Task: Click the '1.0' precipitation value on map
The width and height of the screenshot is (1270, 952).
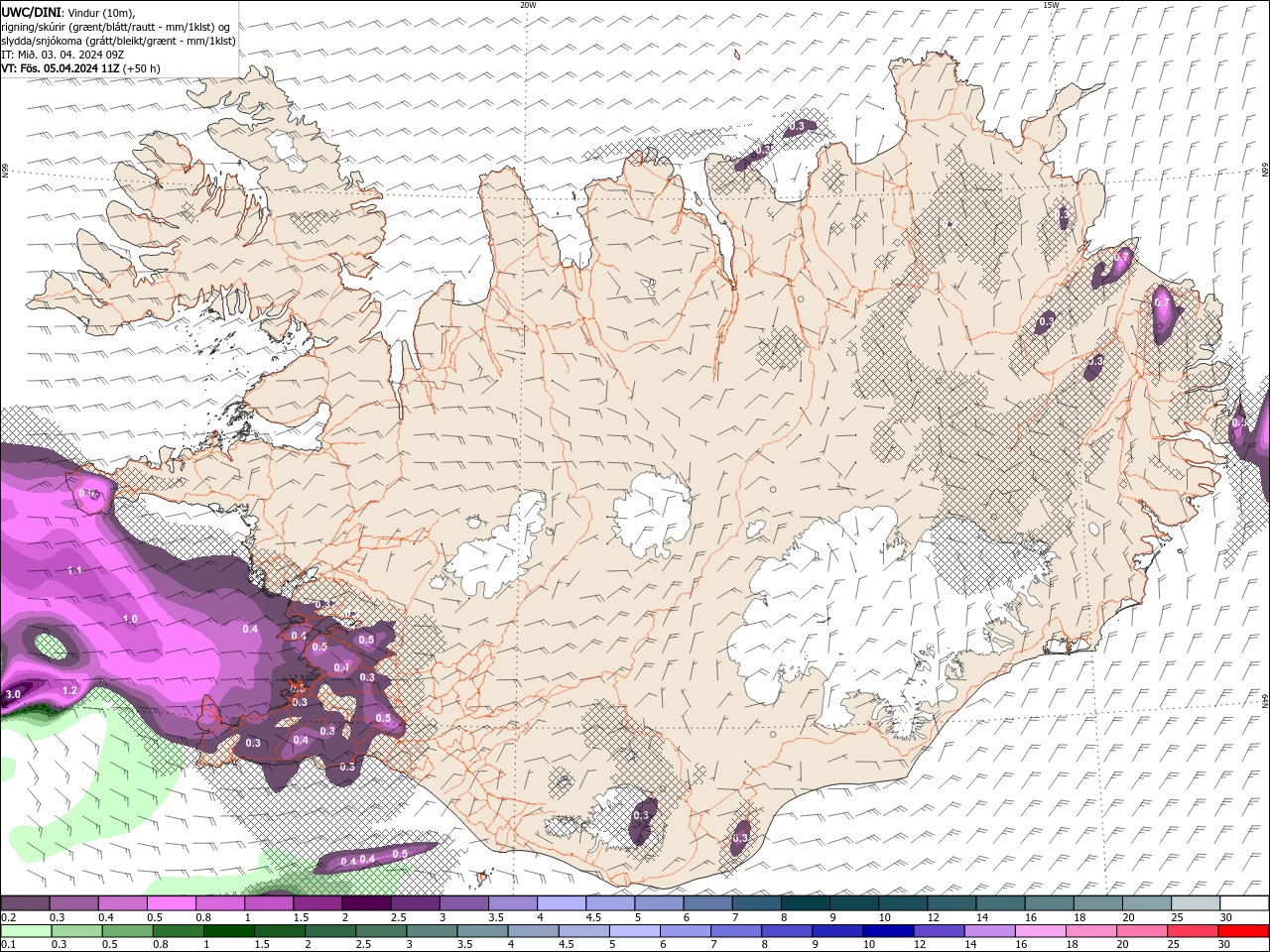Action: point(130,619)
